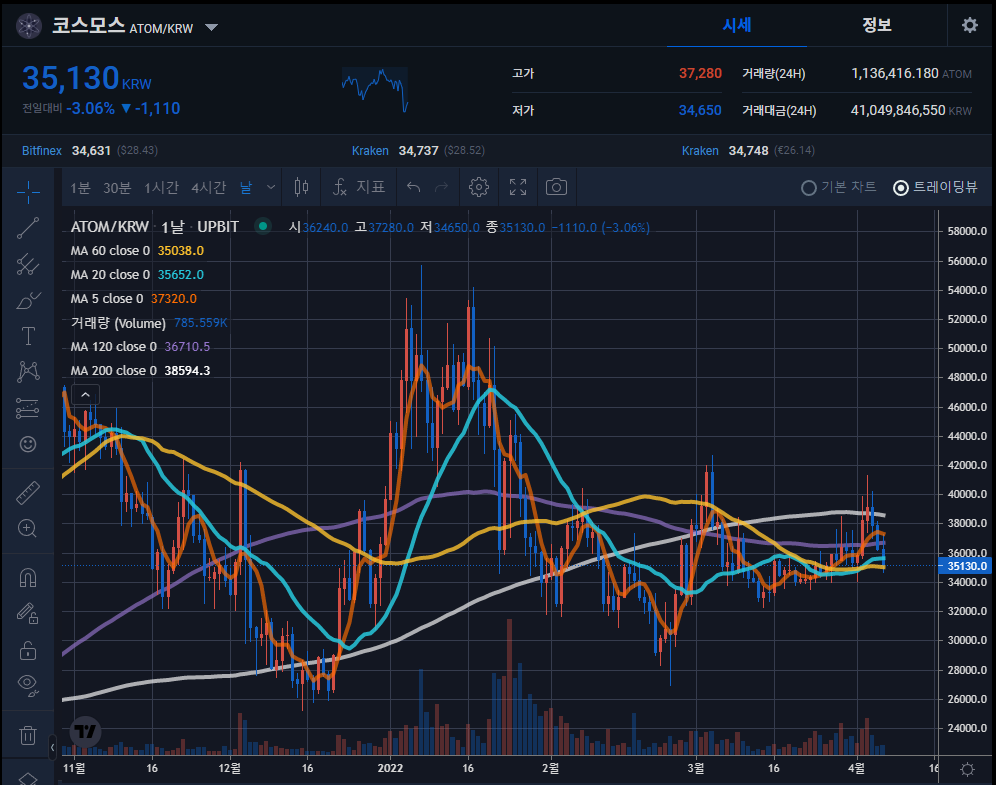Open the XABCD pattern tool
This screenshot has height=785, width=996.
tap(28, 372)
